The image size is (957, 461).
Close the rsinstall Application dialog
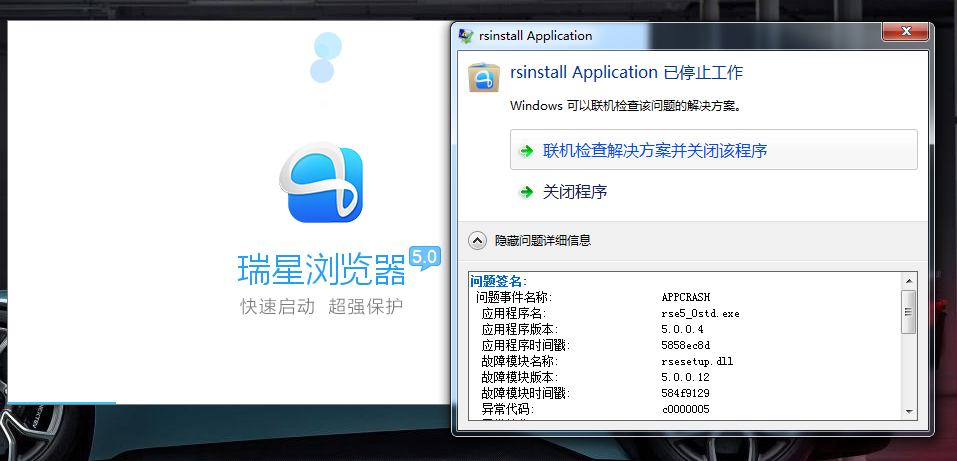click(906, 31)
